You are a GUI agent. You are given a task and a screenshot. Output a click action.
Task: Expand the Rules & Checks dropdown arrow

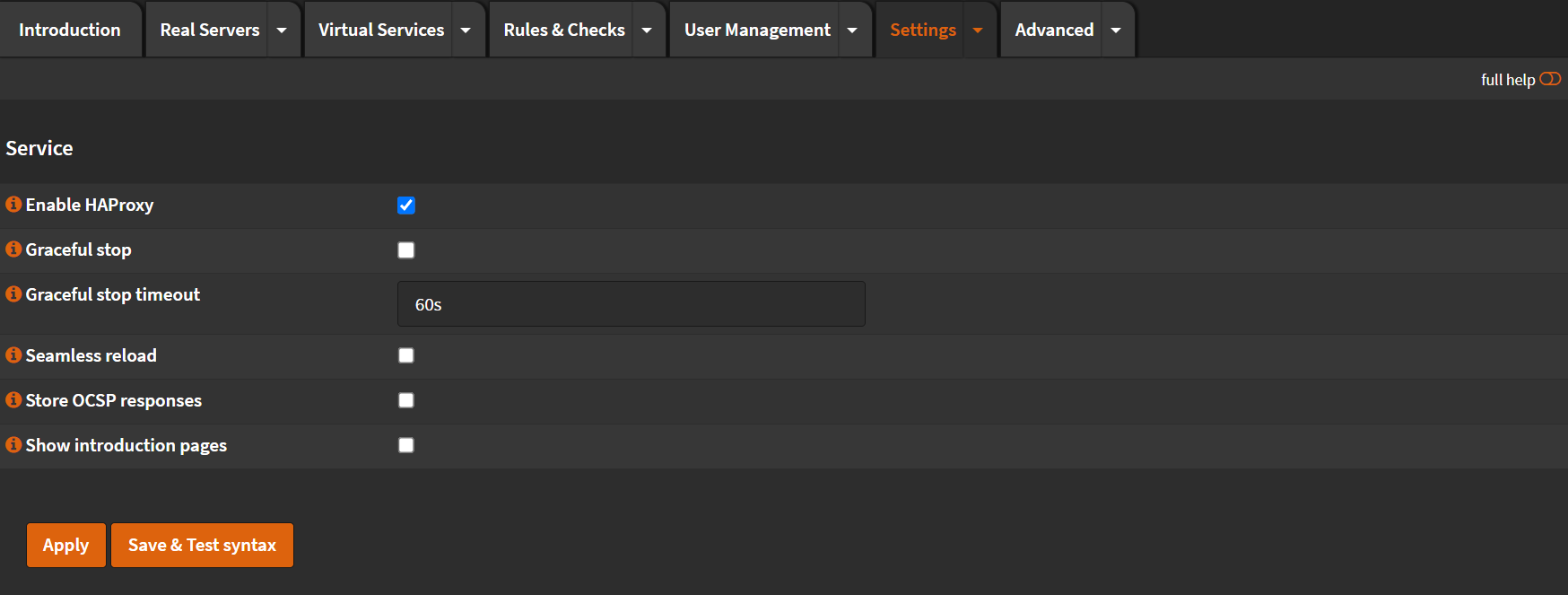point(647,30)
